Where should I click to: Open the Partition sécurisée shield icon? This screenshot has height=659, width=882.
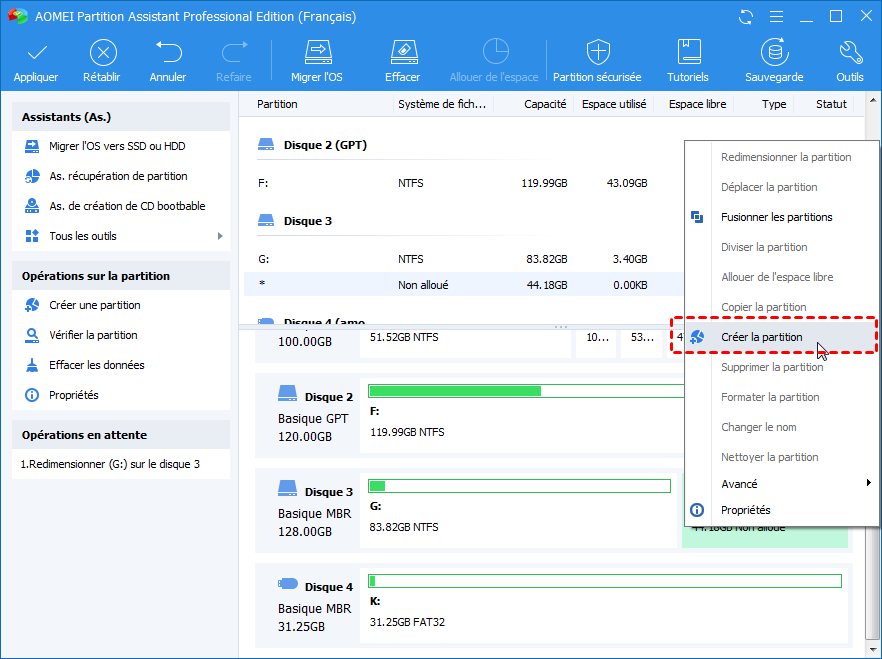pos(598,53)
